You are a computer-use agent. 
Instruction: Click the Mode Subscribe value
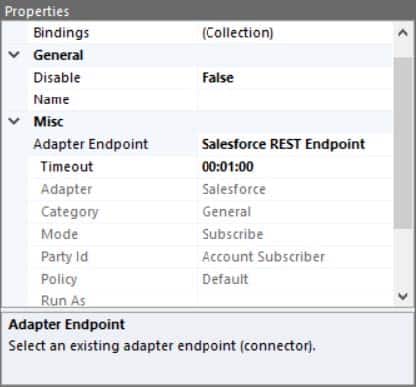(233, 234)
